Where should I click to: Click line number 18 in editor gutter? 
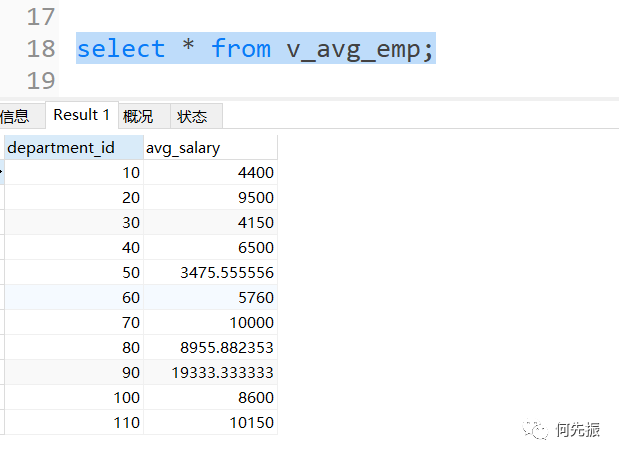click(x=41, y=48)
